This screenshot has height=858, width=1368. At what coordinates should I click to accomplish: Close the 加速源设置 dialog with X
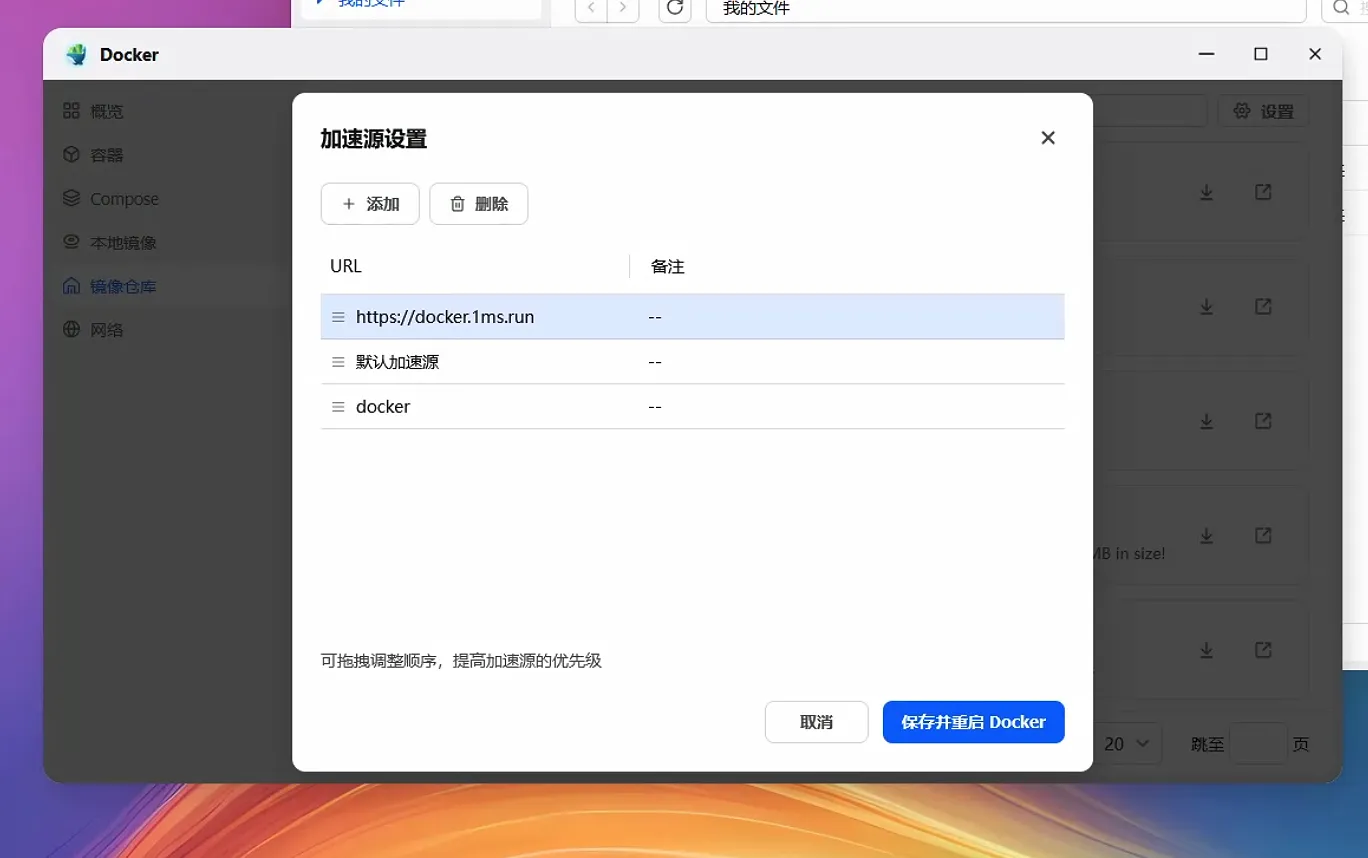pos(1048,138)
